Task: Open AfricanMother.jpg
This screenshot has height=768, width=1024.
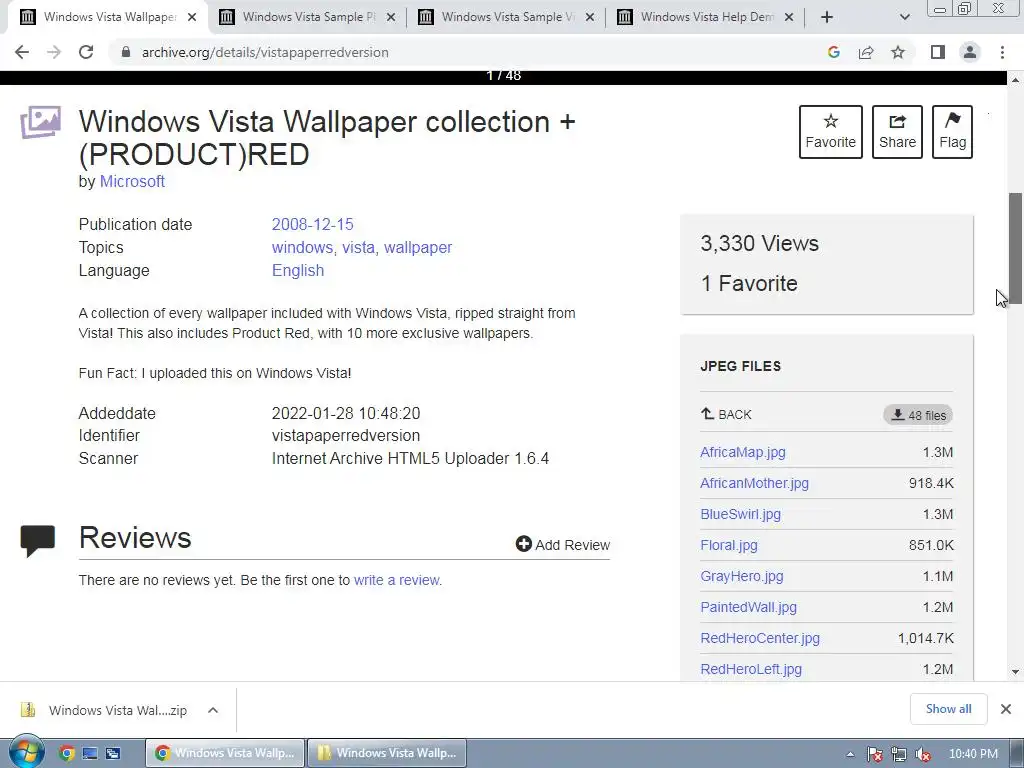Action: point(754,483)
